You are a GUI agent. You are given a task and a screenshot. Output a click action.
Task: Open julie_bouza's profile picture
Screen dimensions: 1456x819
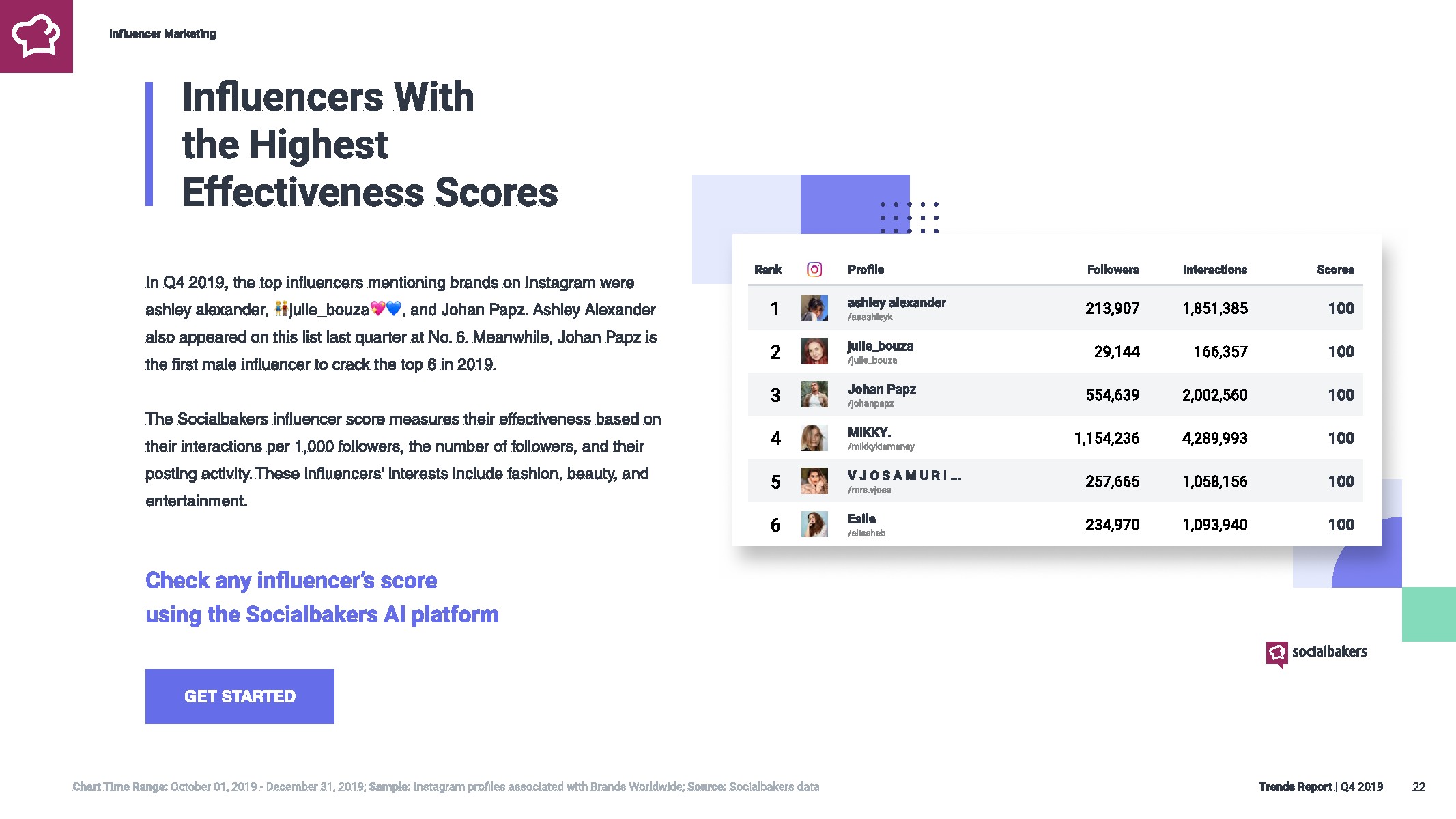tap(814, 351)
